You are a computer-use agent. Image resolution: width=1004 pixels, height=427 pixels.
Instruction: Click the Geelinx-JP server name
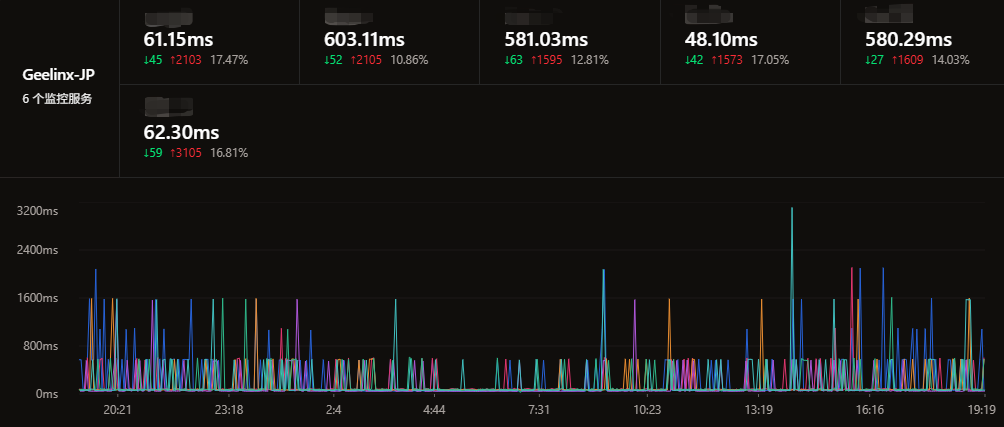point(58,74)
